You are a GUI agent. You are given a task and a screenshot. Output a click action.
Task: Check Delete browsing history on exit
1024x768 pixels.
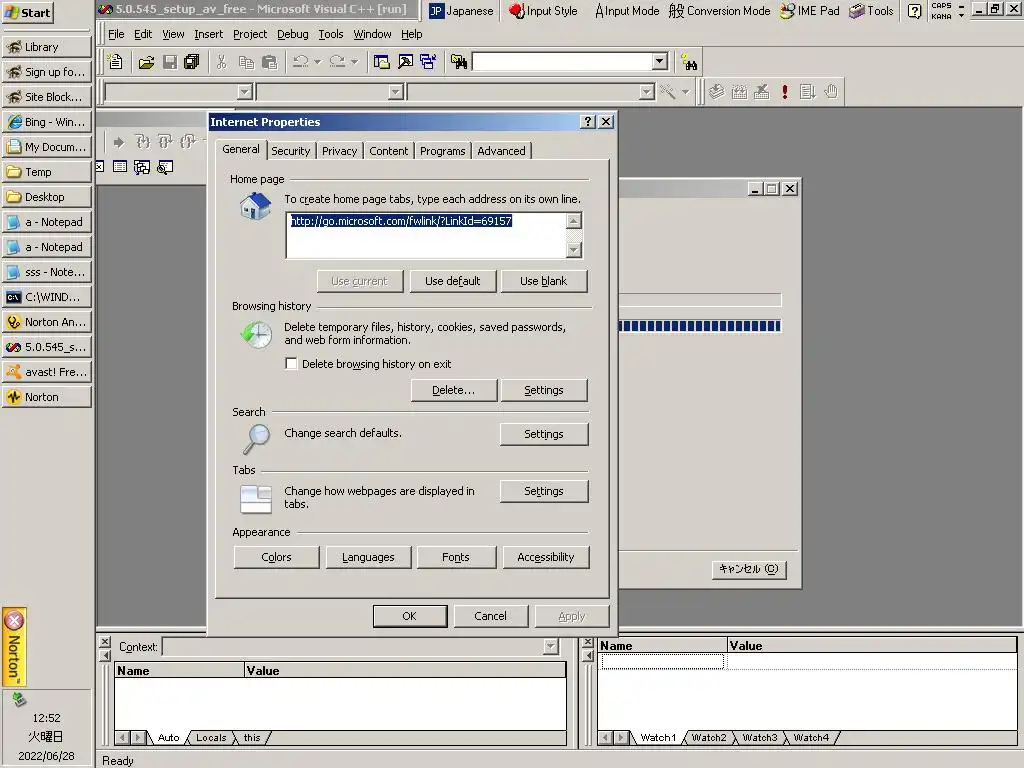click(291, 364)
